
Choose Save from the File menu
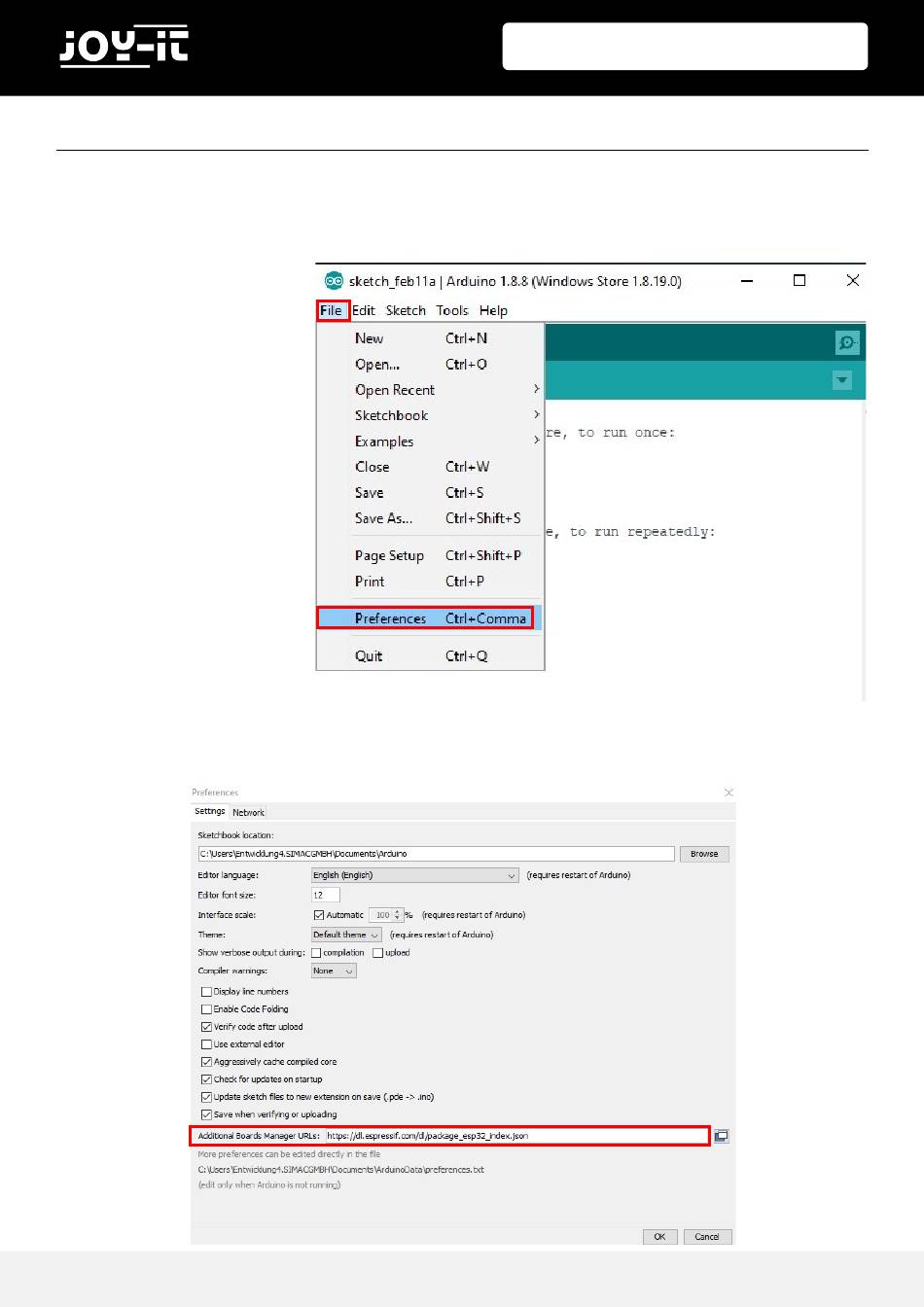tap(429, 493)
